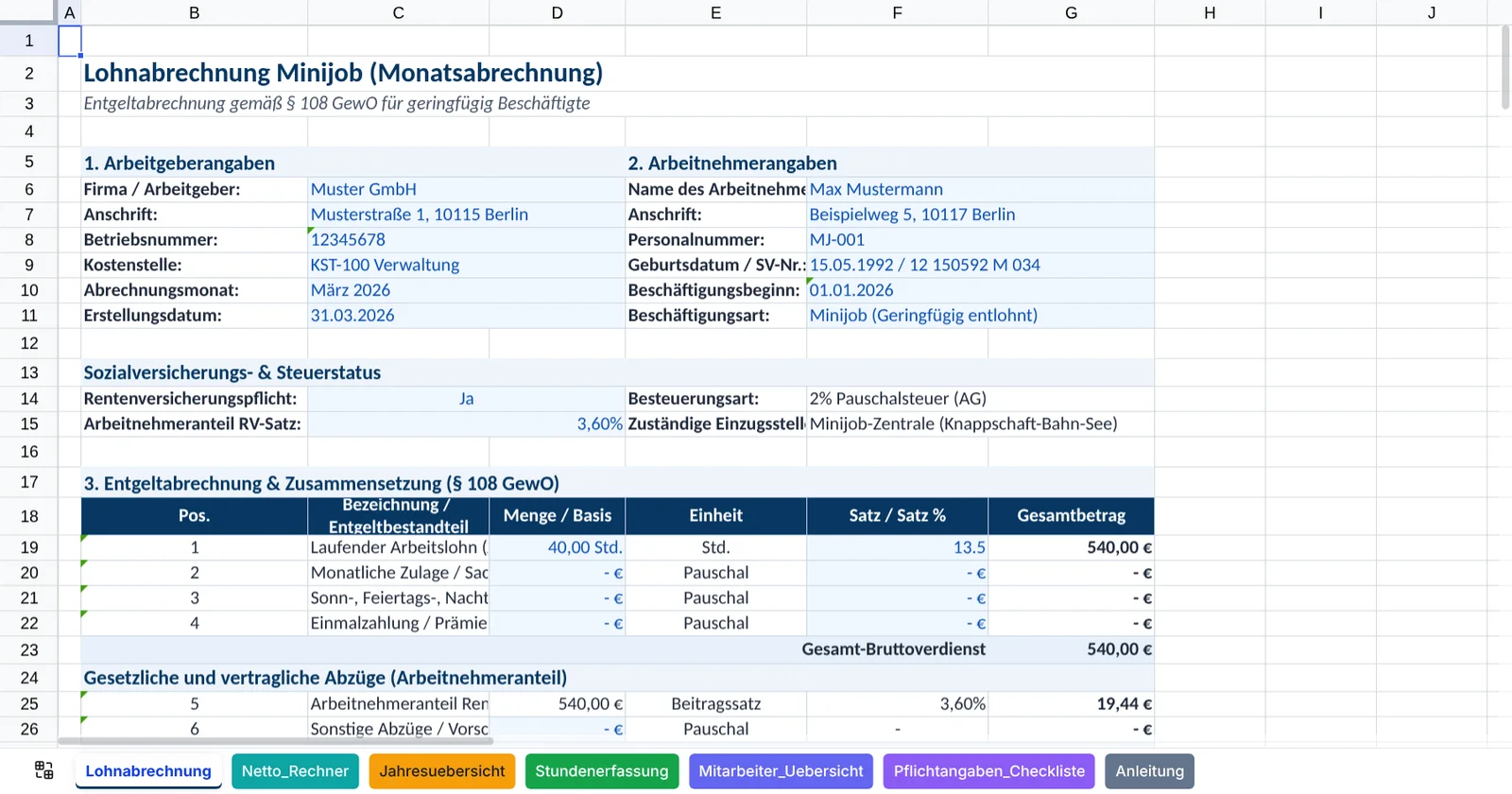The height and width of the screenshot is (794, 1512).
Task: Select column B header
Action: [195, 12]
